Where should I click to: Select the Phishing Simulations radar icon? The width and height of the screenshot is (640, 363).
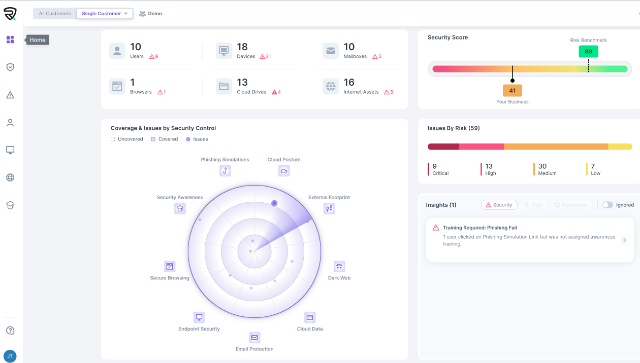click(225, 171)
